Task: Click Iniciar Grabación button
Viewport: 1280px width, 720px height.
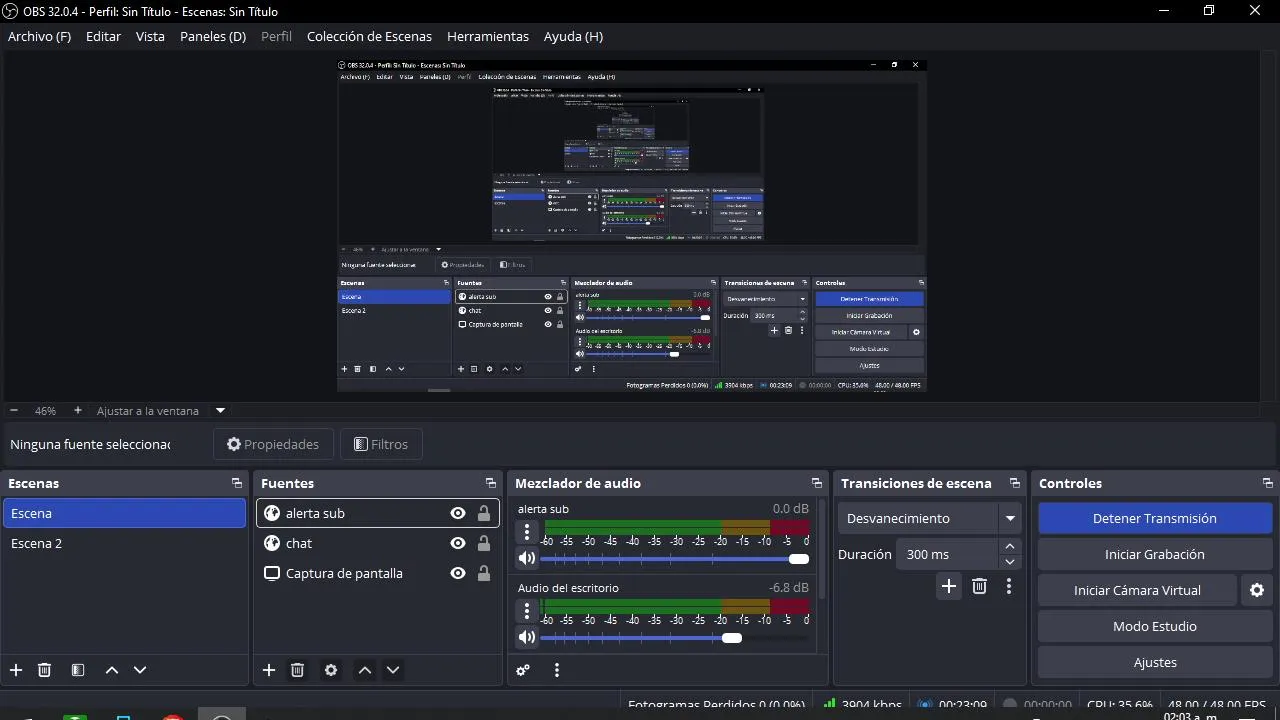Action: tap(1155, 554)
